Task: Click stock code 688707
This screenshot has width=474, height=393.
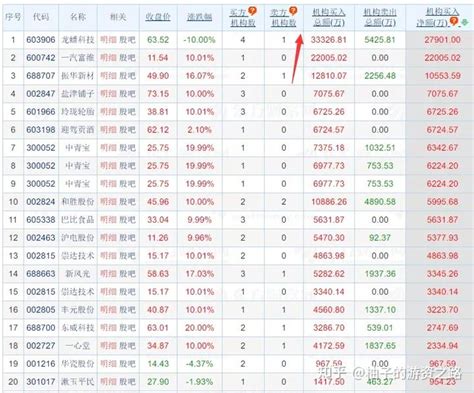Action: 41,76
